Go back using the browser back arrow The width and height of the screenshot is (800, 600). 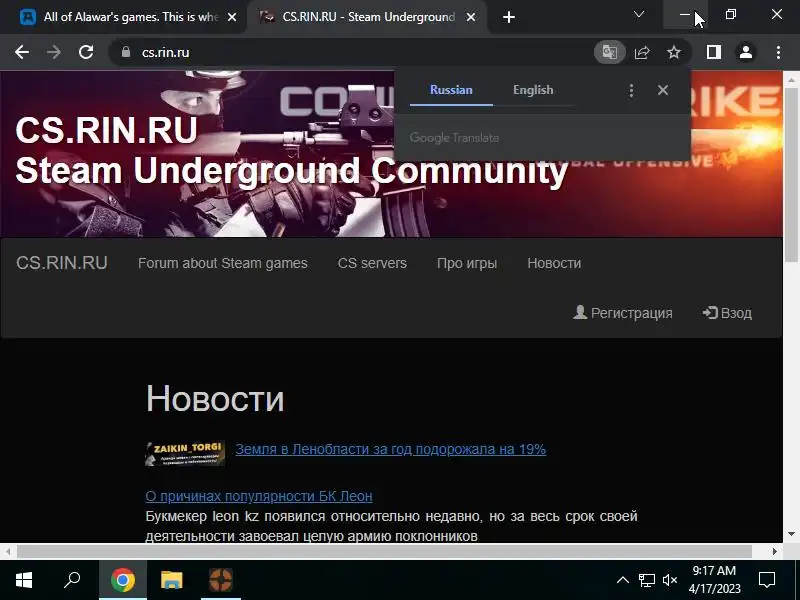pyautogui.click(x=21, y=52)
